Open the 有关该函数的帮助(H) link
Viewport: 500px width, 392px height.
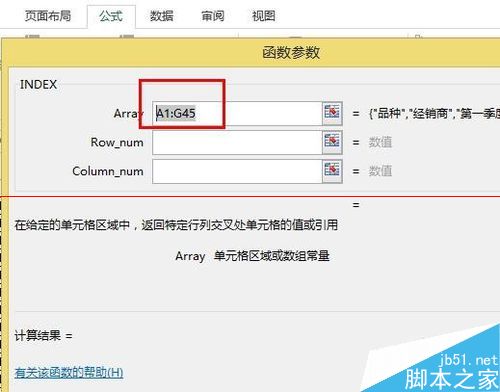(x=69, y=372)
